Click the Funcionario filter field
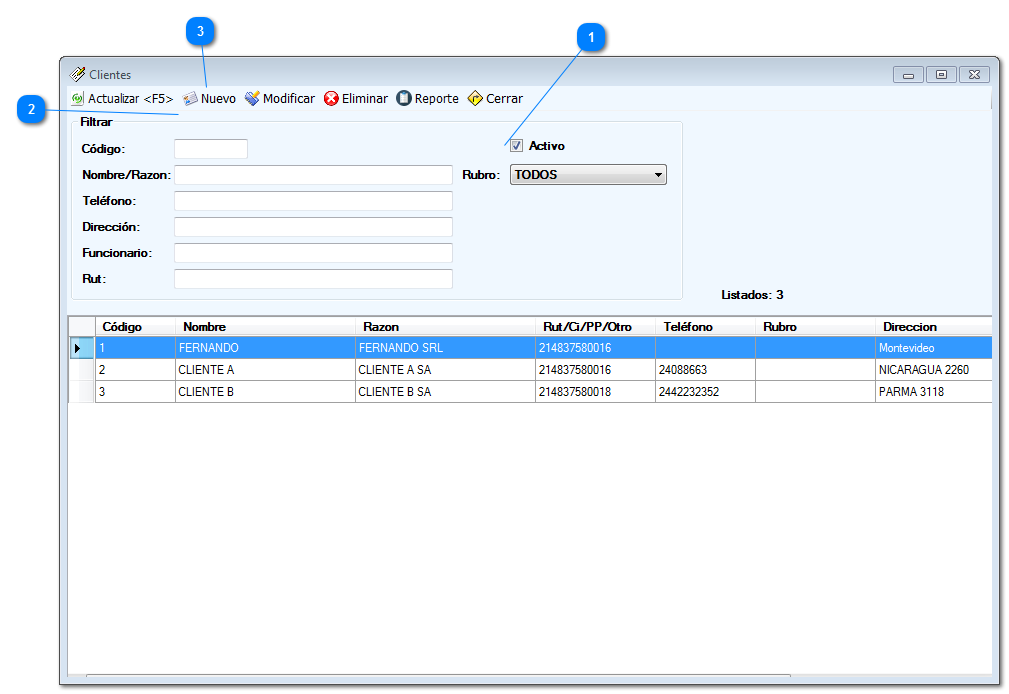 (313, 253)
